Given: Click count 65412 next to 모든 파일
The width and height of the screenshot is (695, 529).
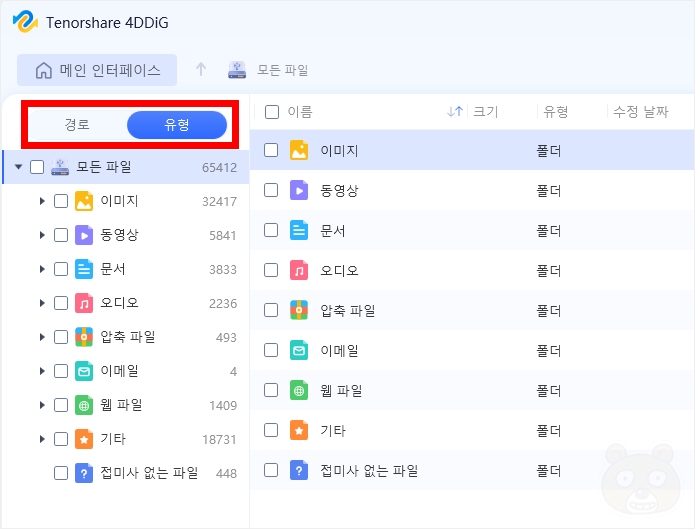Looking at the screenshot, I should click(219, 168).
